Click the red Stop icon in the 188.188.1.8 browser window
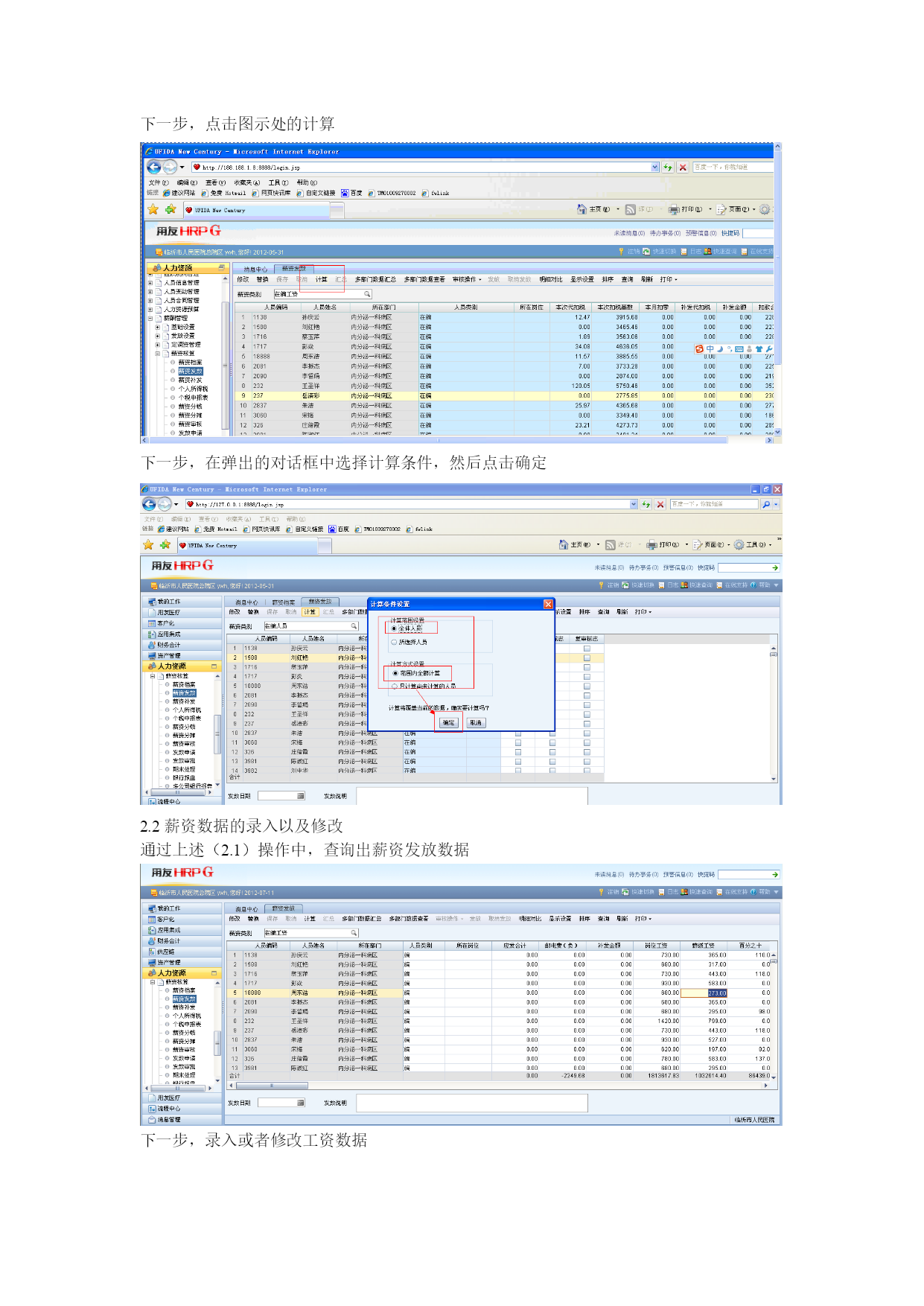The height and width of the screenshot is (1306, 924). pos(682,168)
